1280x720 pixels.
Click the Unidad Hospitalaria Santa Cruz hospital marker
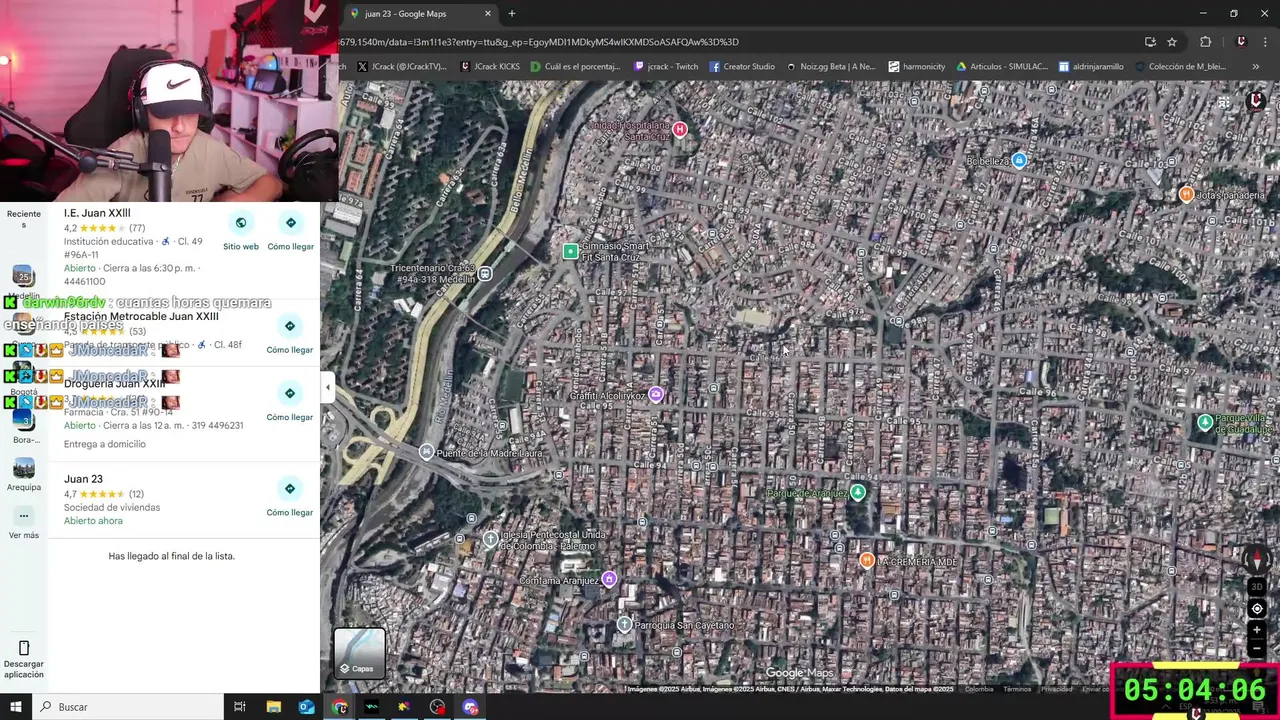click(680, 129)
